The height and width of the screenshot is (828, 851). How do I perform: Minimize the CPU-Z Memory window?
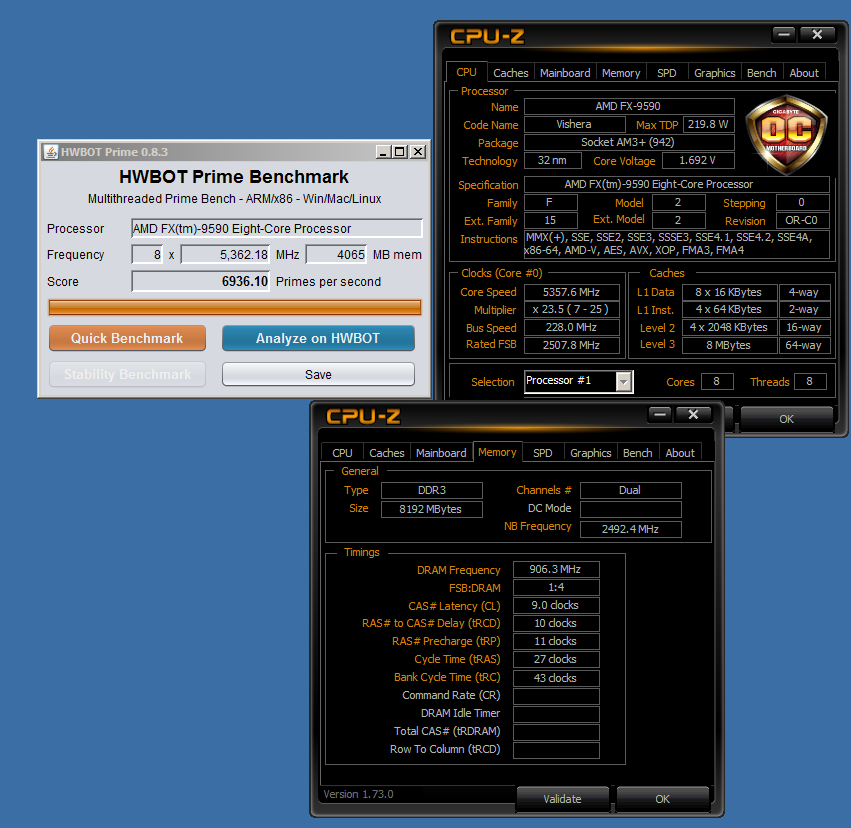660,415
